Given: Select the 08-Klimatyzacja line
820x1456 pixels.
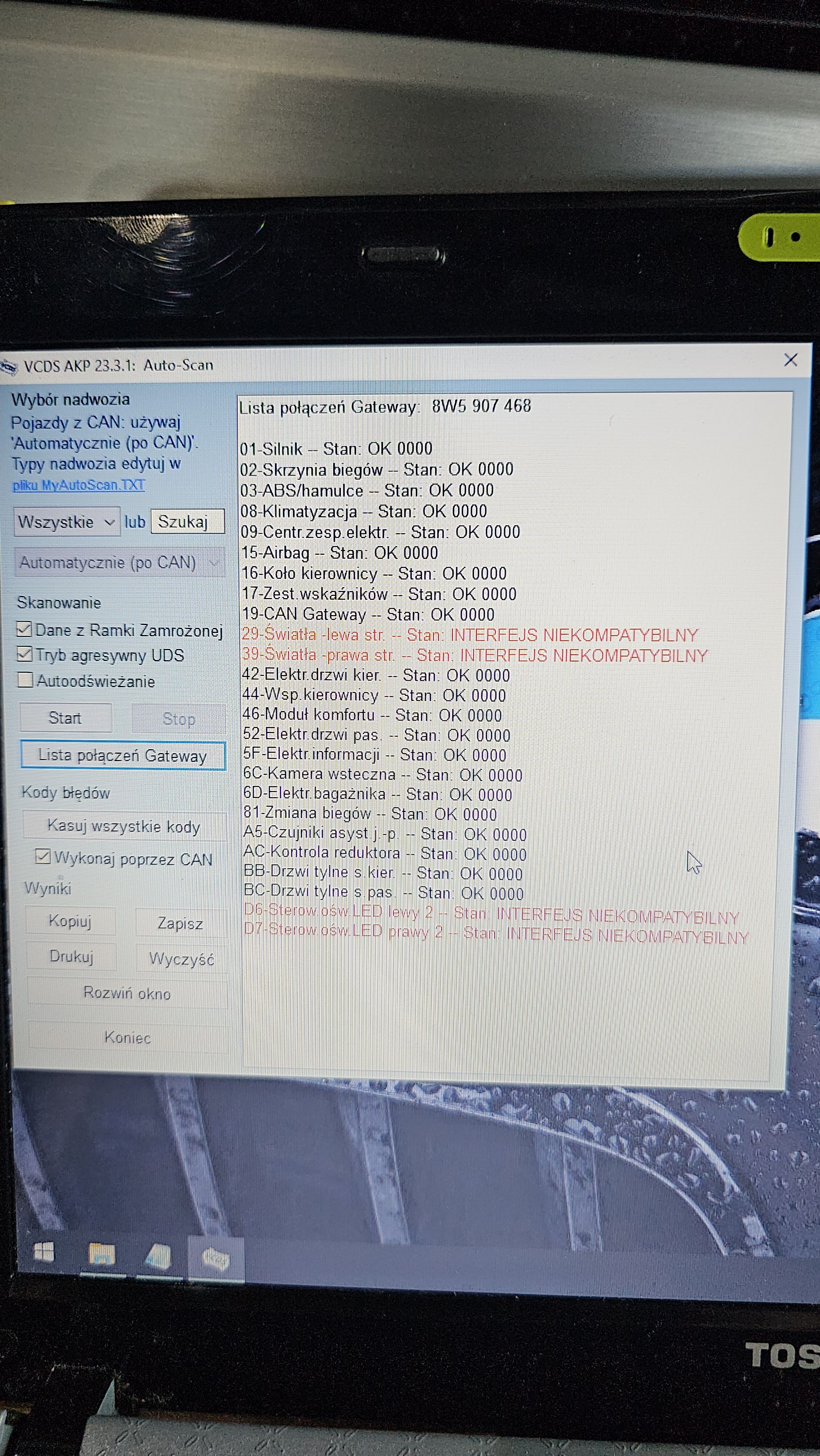Looking at the screenshot, I should [x=364, y=511].
